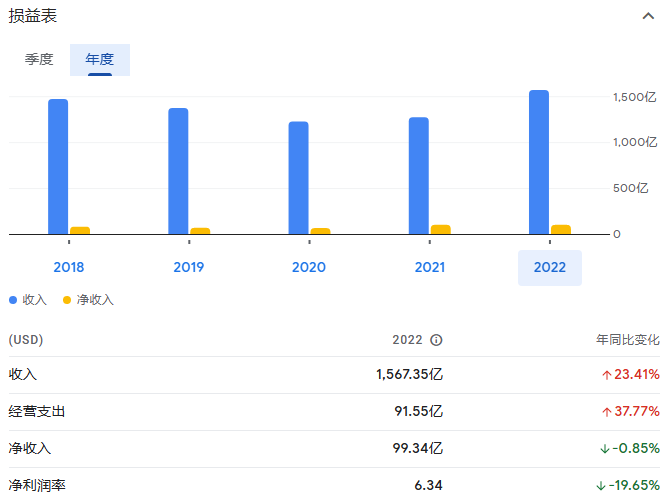Switch to the 季度 tab
The height and width of the screenshot is (503, 668).
[39, 59]
